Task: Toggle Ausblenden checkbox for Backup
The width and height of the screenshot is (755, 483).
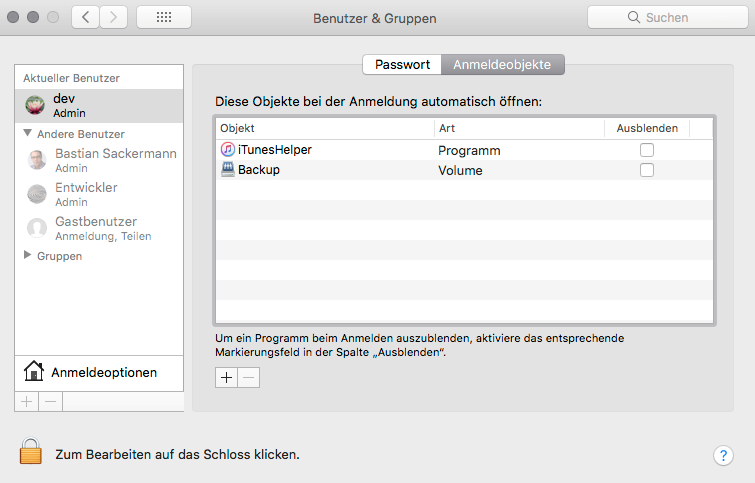Action: pos(647,170)
